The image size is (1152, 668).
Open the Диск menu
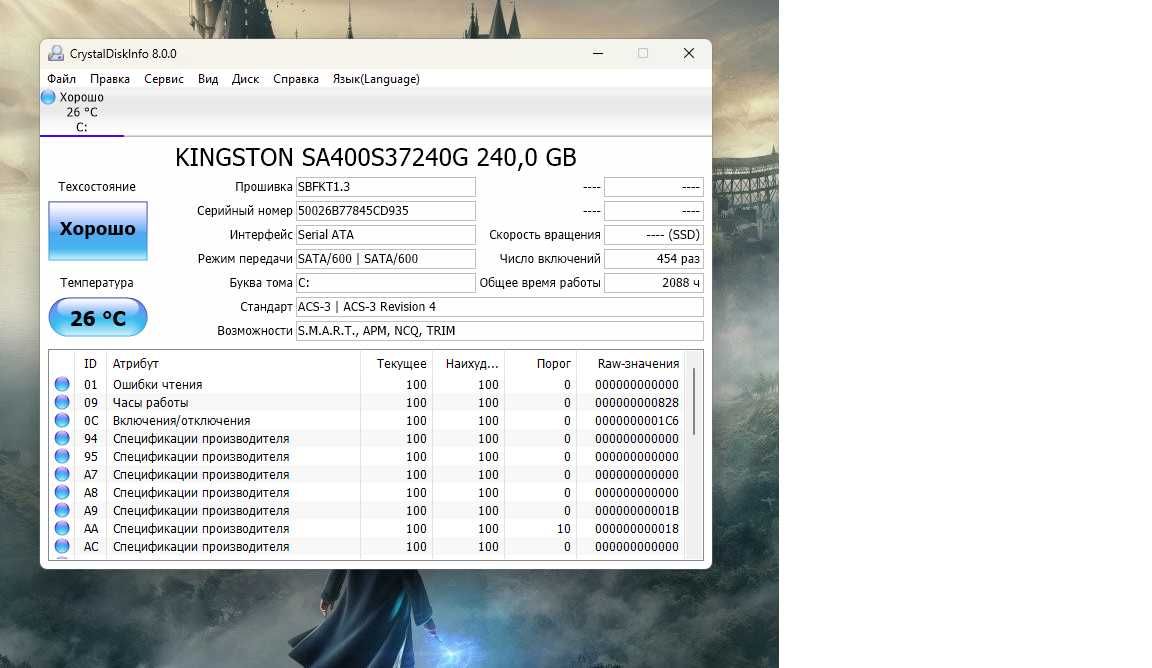tap(245, 79)
